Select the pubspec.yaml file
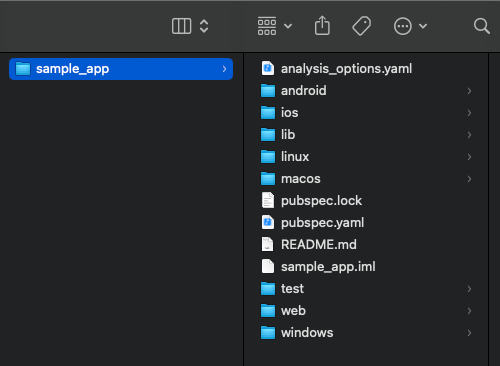The height and width of the screenshot is (366, 500). (x=365, y=223)
